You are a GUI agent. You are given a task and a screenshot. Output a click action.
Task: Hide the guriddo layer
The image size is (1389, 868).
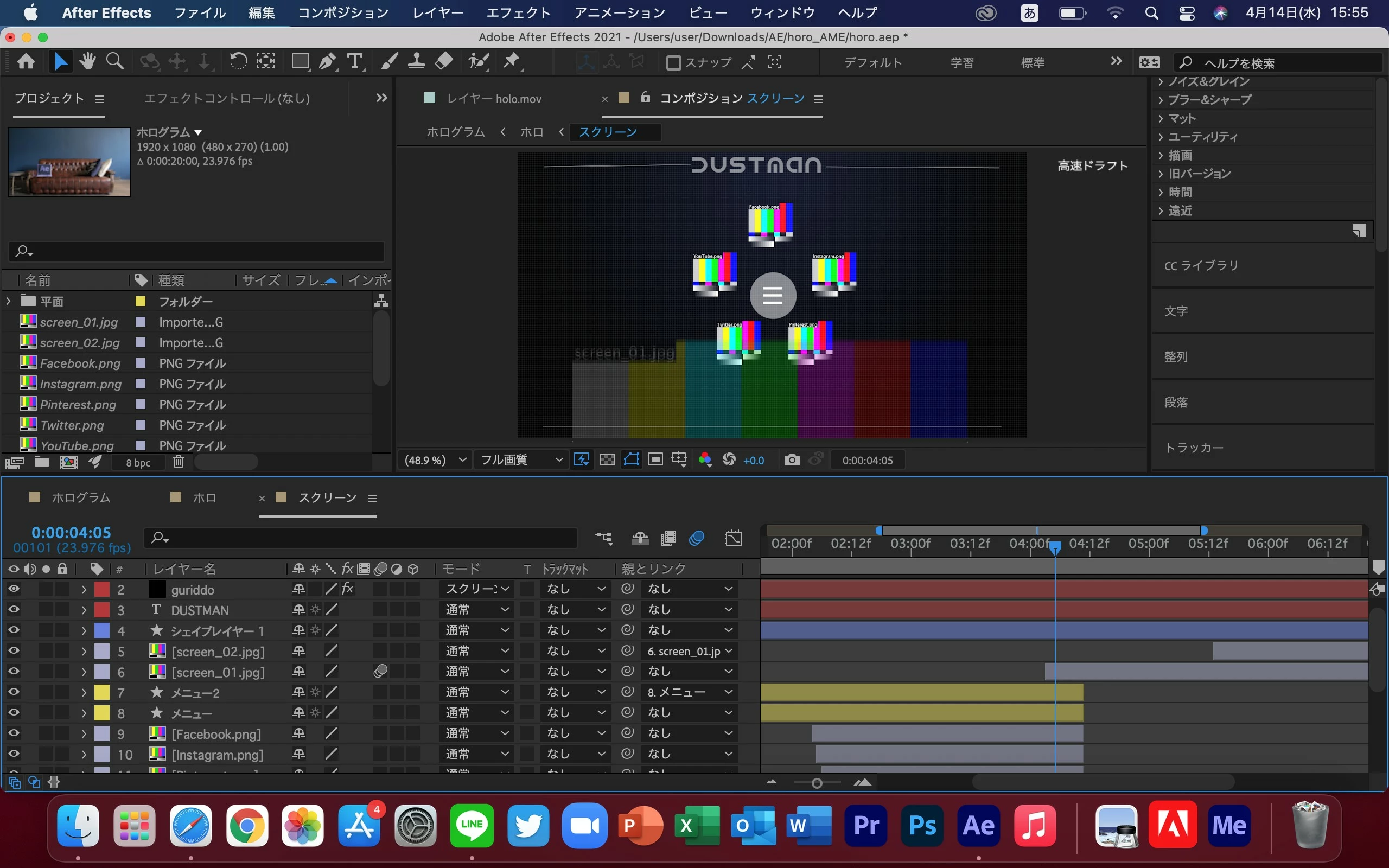[13, 589]
